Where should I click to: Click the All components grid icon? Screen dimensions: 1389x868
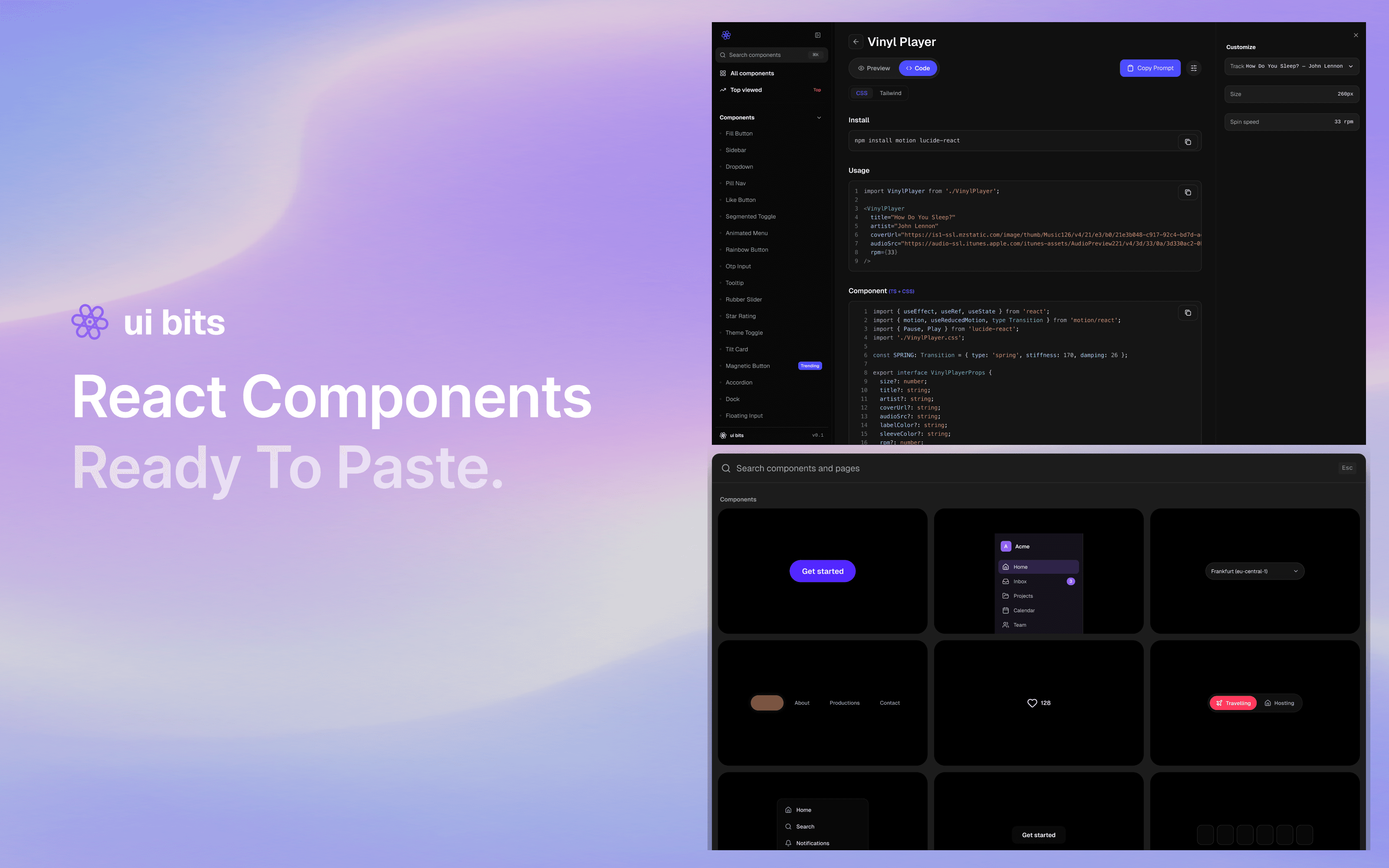tap(723, 73)
